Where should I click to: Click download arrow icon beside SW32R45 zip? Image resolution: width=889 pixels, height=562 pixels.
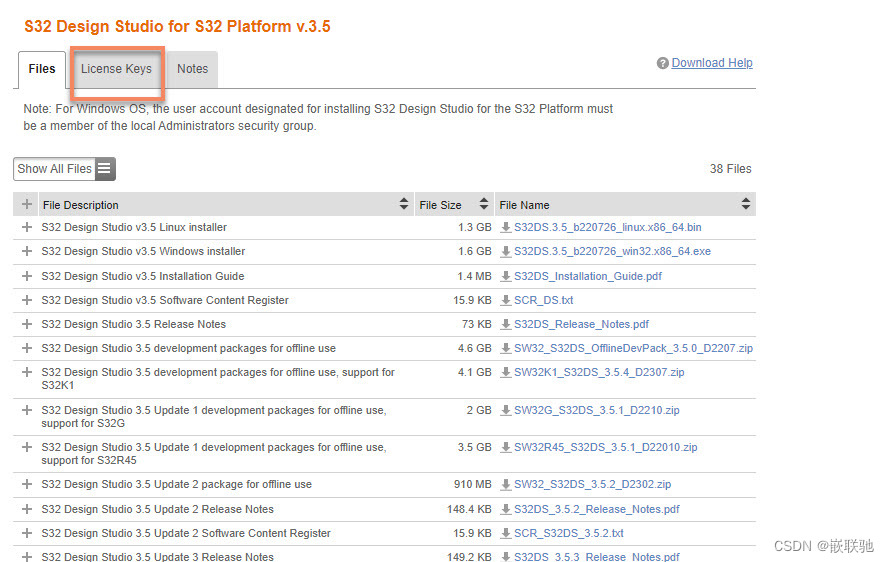506,447
